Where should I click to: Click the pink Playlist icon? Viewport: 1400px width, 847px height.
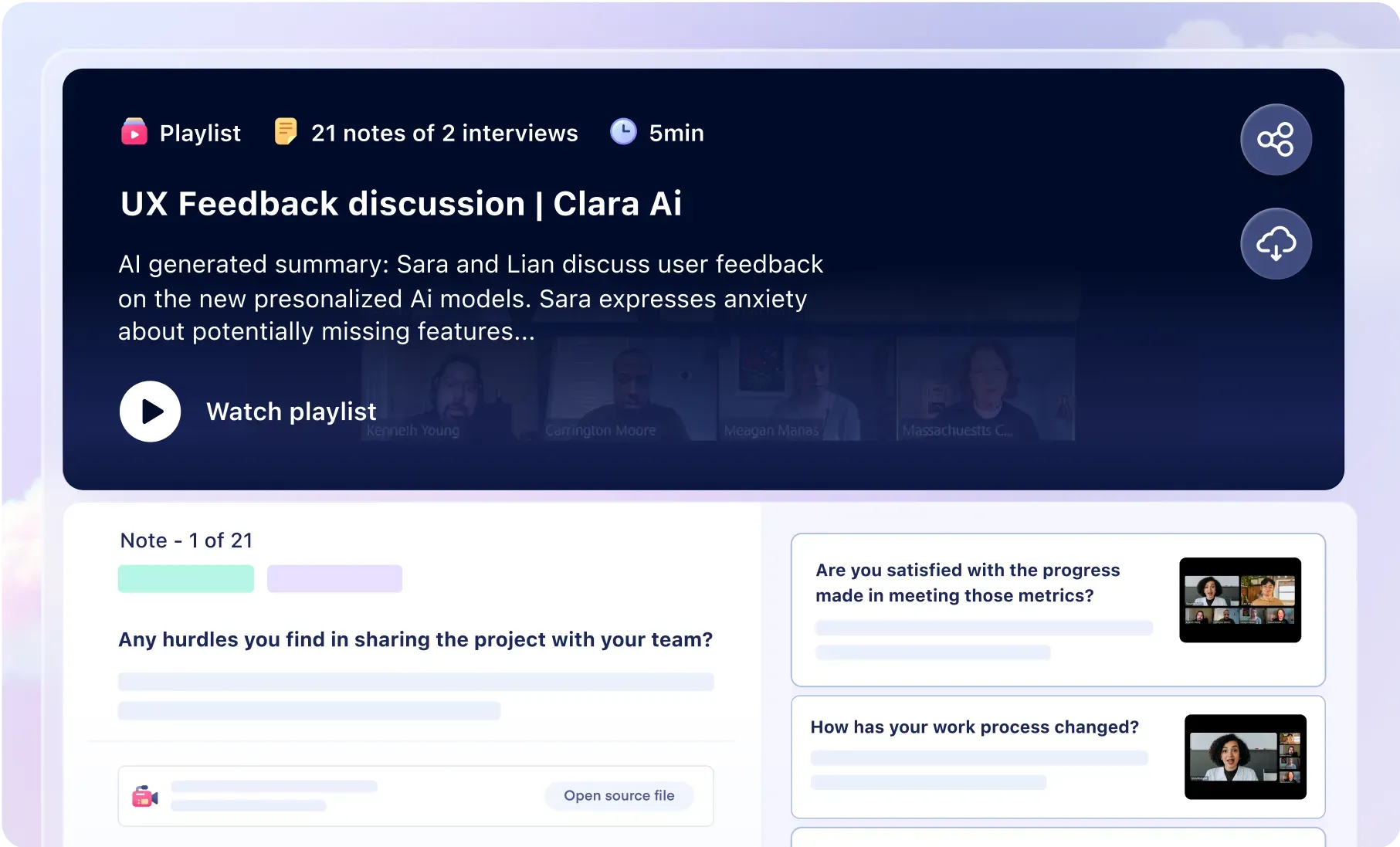pos(134,132)
